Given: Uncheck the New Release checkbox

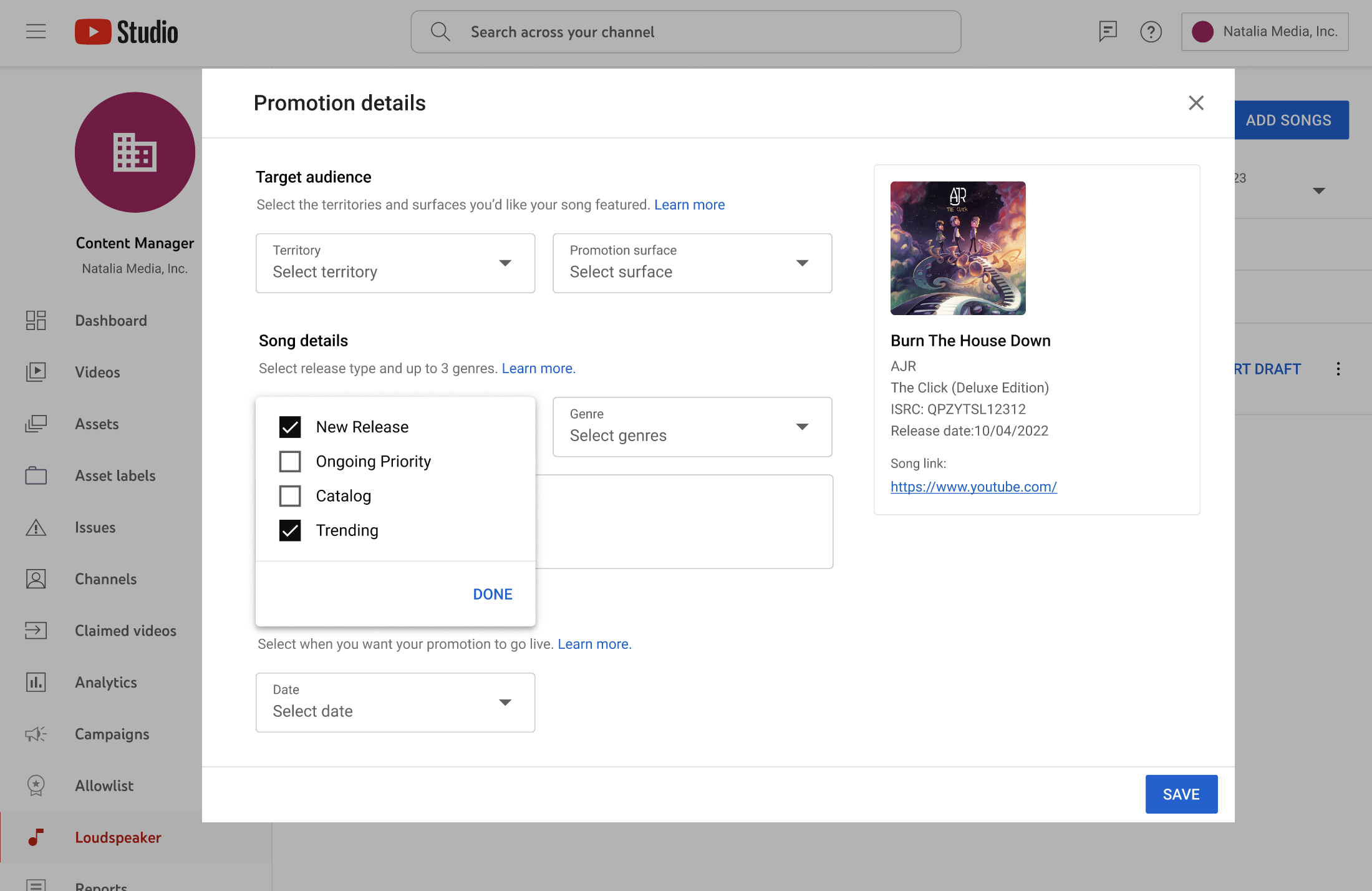Looking at the screenshot, I should 290,427.
